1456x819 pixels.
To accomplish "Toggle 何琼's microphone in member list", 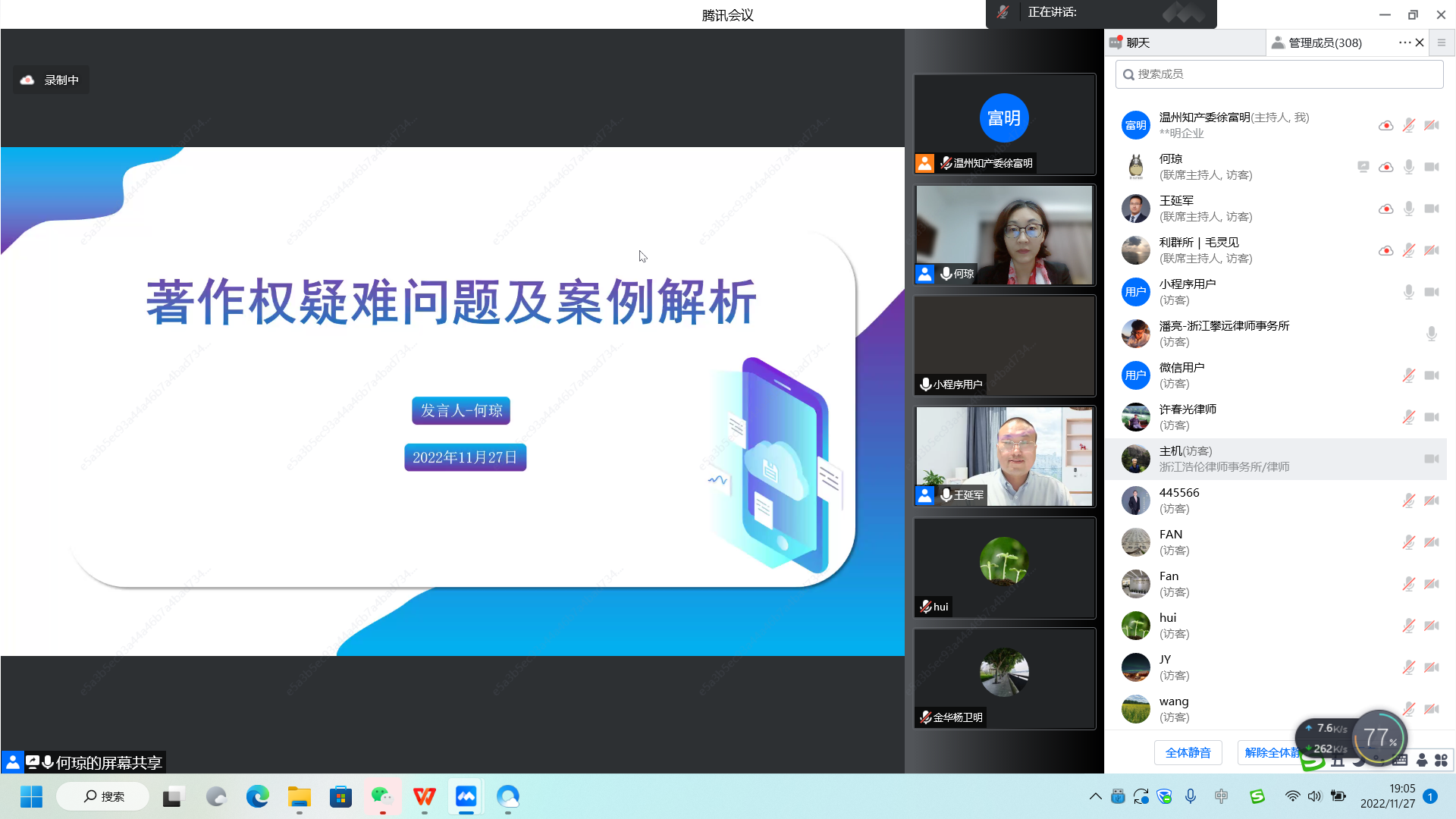I will [x=1408, y=167].
